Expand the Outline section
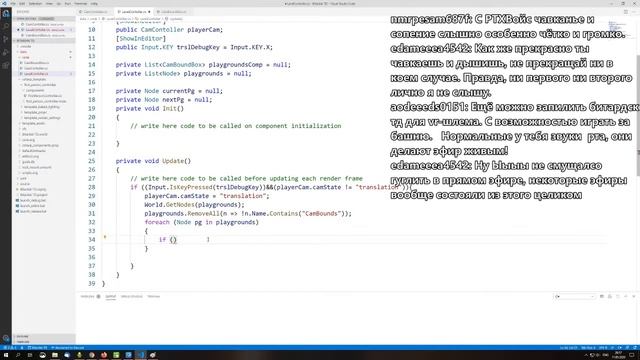This screenshot has height=360, width=640. [x=44, y=336]
